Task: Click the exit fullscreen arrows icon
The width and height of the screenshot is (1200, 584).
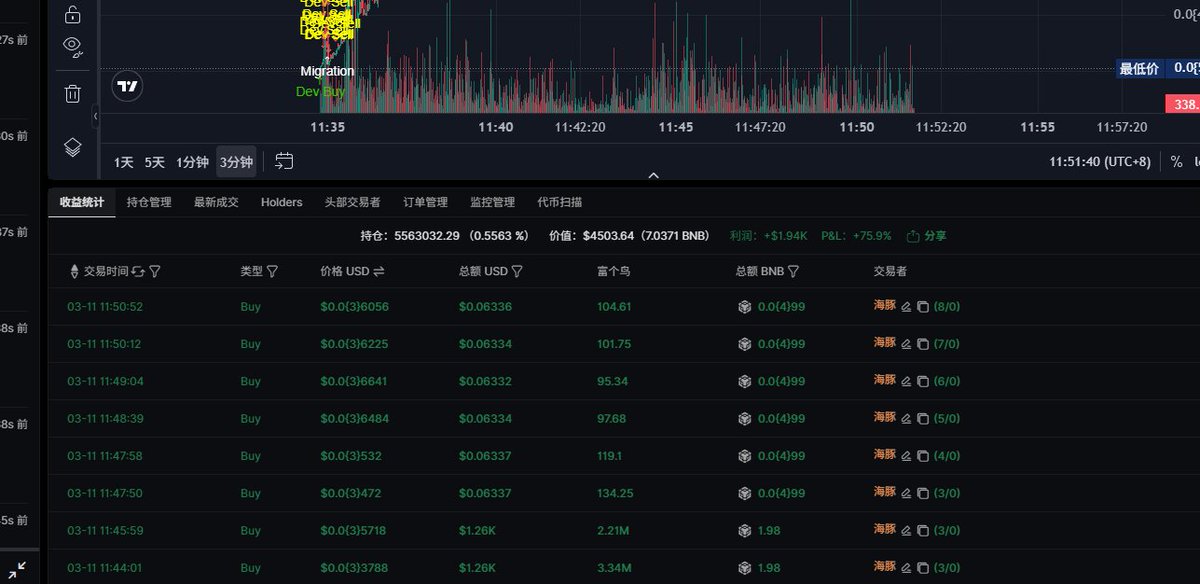Action: tap(17, 570)
